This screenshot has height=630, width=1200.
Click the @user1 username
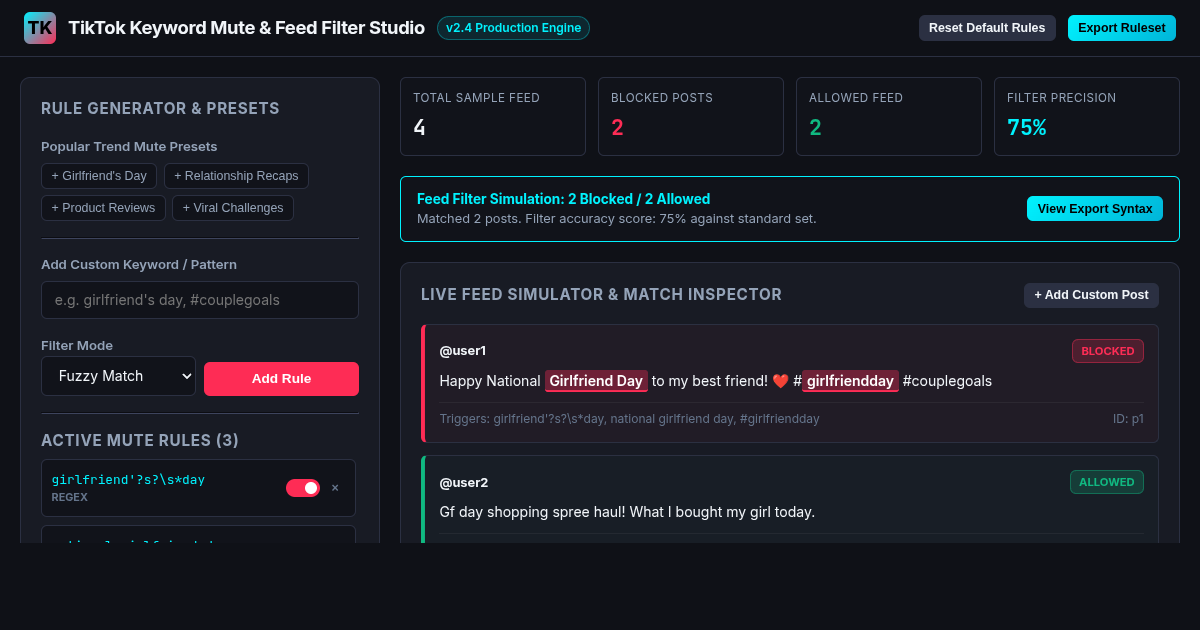[463, 351]
